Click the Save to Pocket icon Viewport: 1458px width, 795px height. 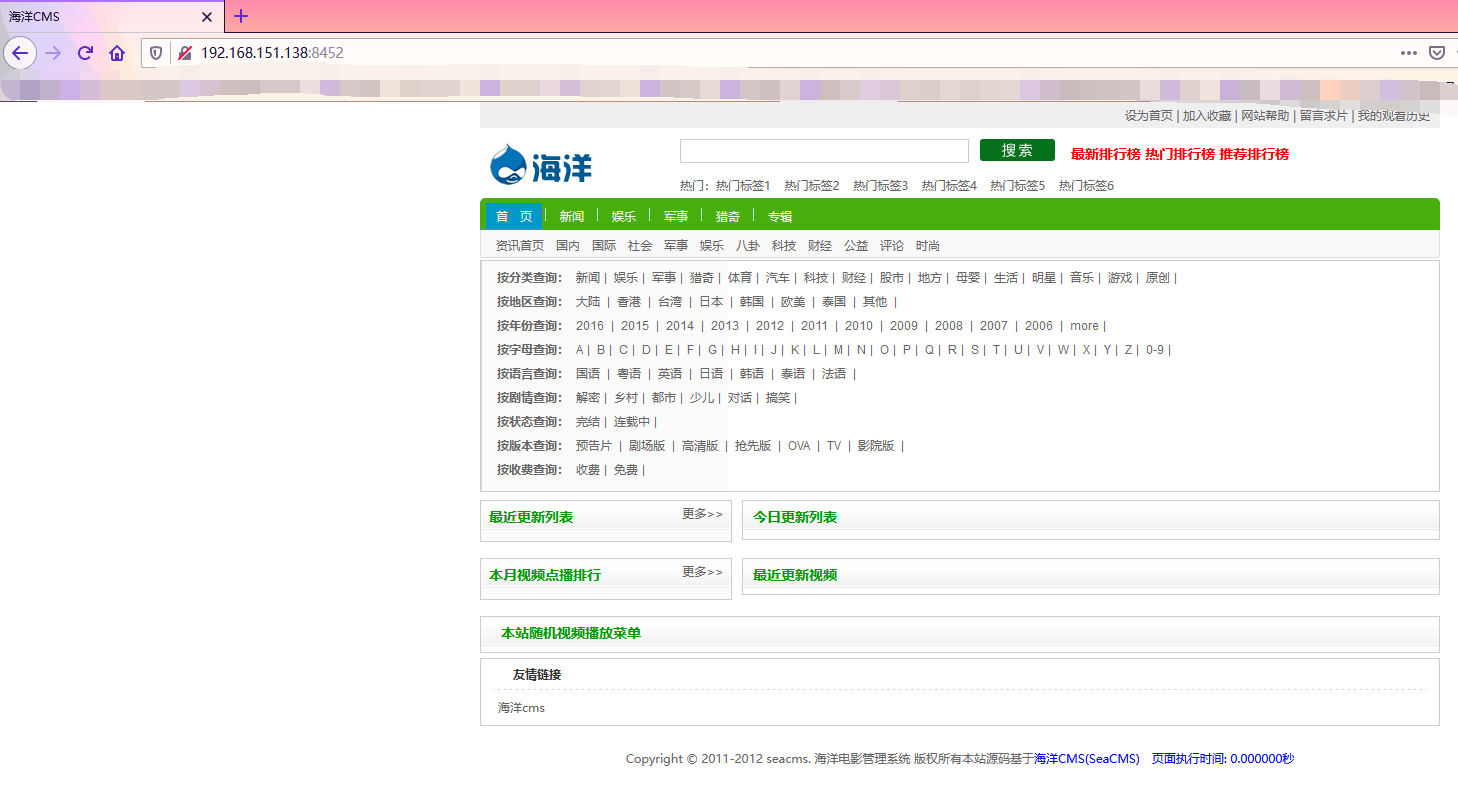1436,53
